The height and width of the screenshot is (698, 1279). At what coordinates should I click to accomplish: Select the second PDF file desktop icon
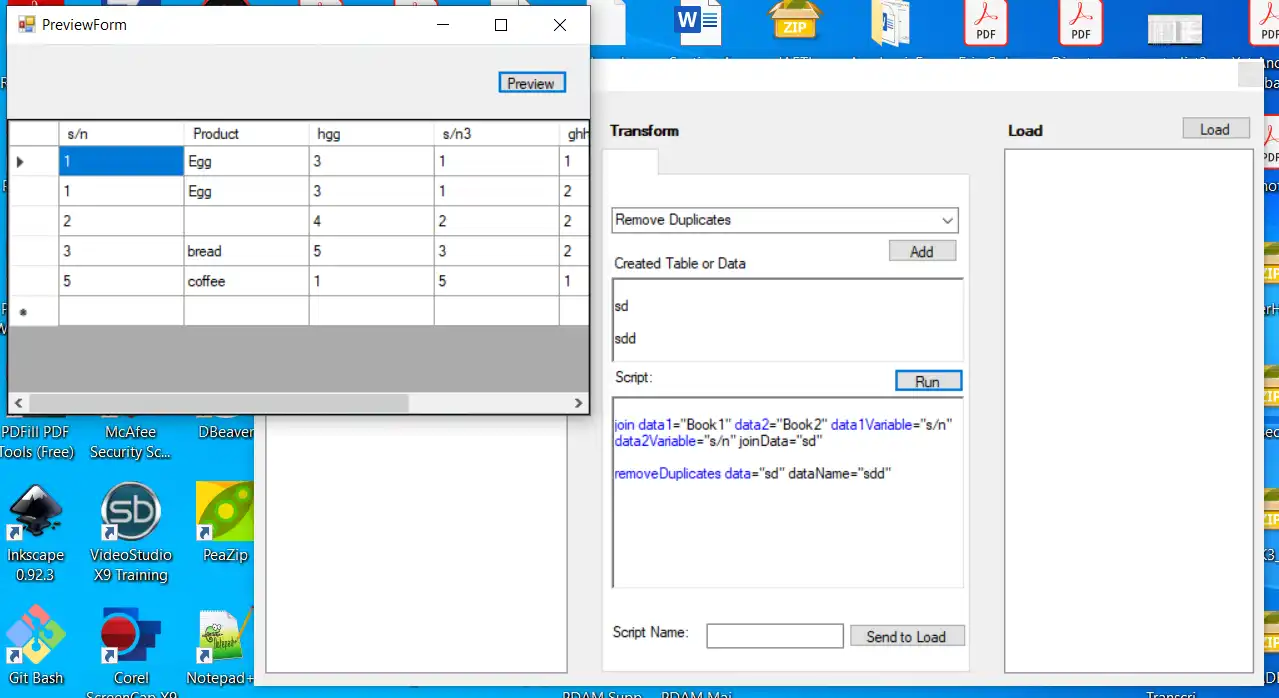pos(1080,22)
